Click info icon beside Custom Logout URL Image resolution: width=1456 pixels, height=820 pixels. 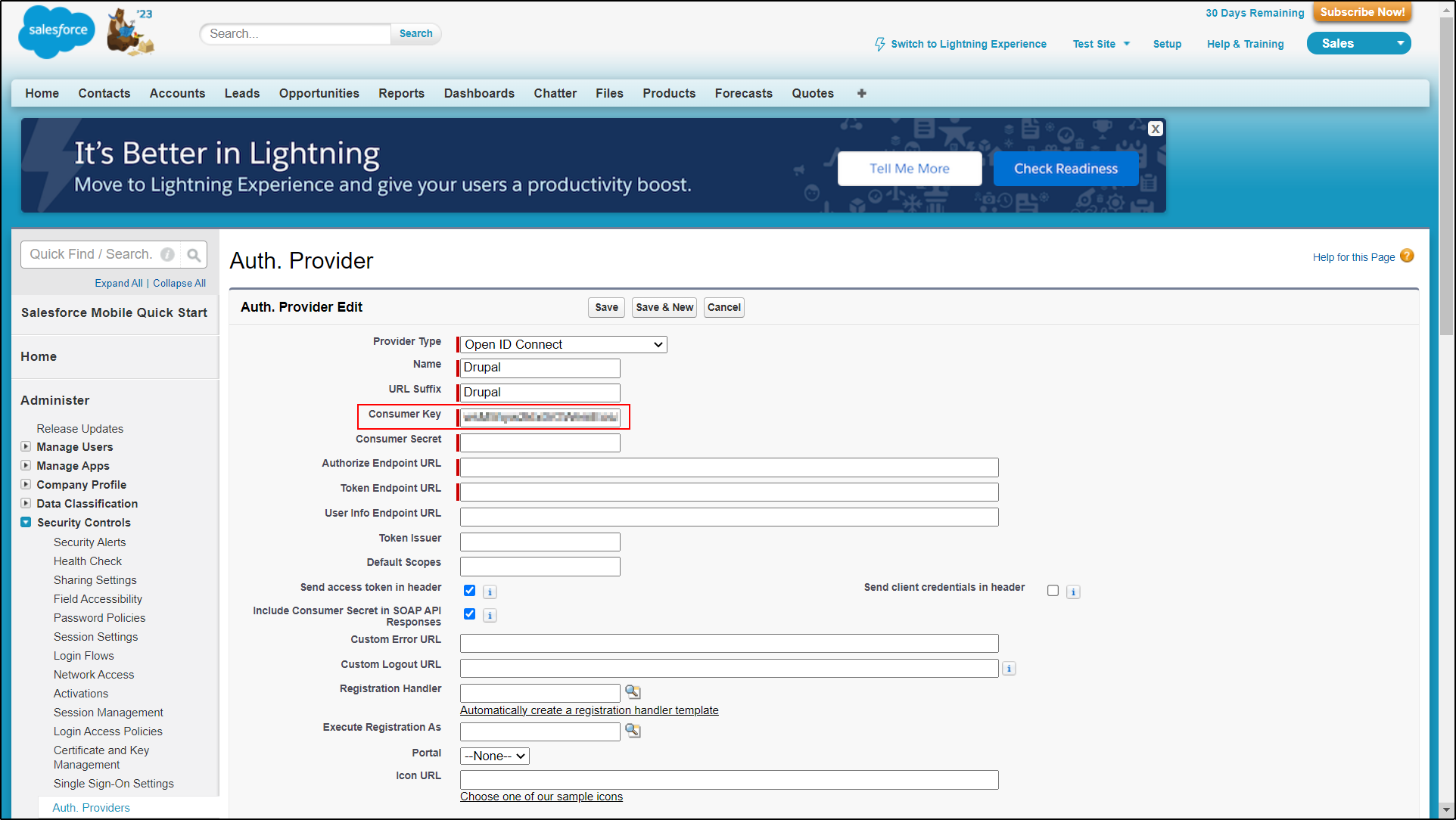coord(1009,669)
